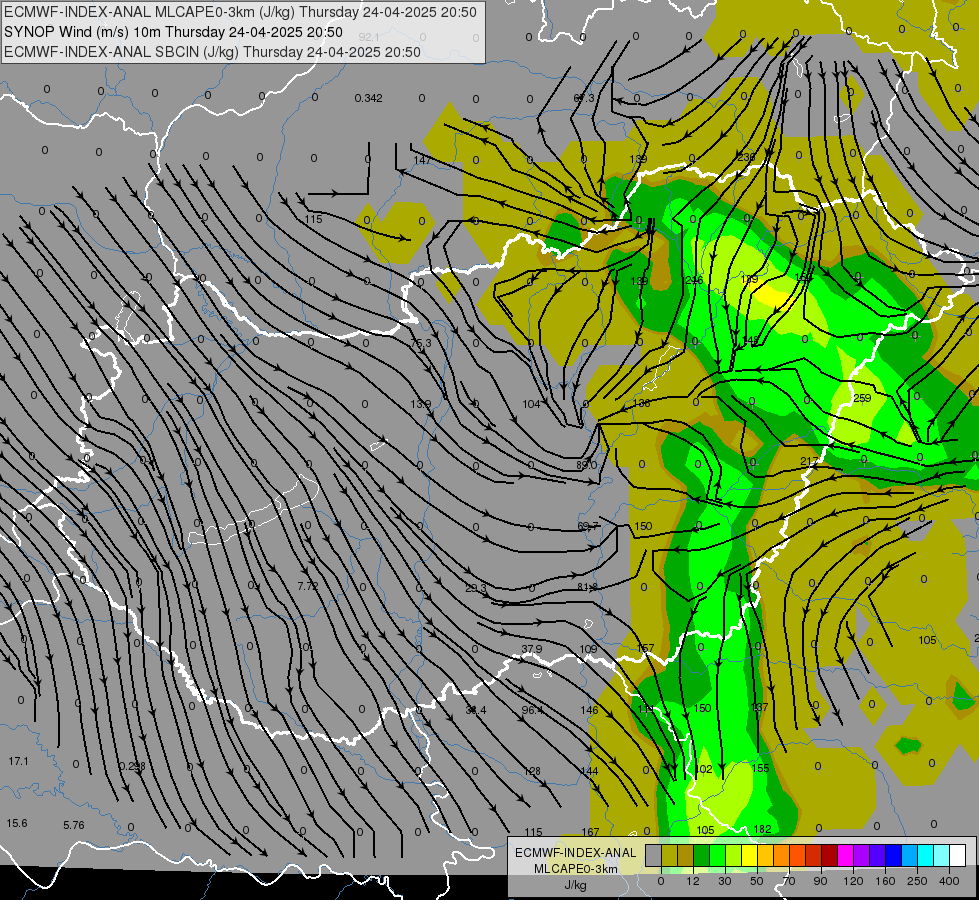Screen dimensions: 979x900
Task: Click the map value 157
Action: pos(645,648)
